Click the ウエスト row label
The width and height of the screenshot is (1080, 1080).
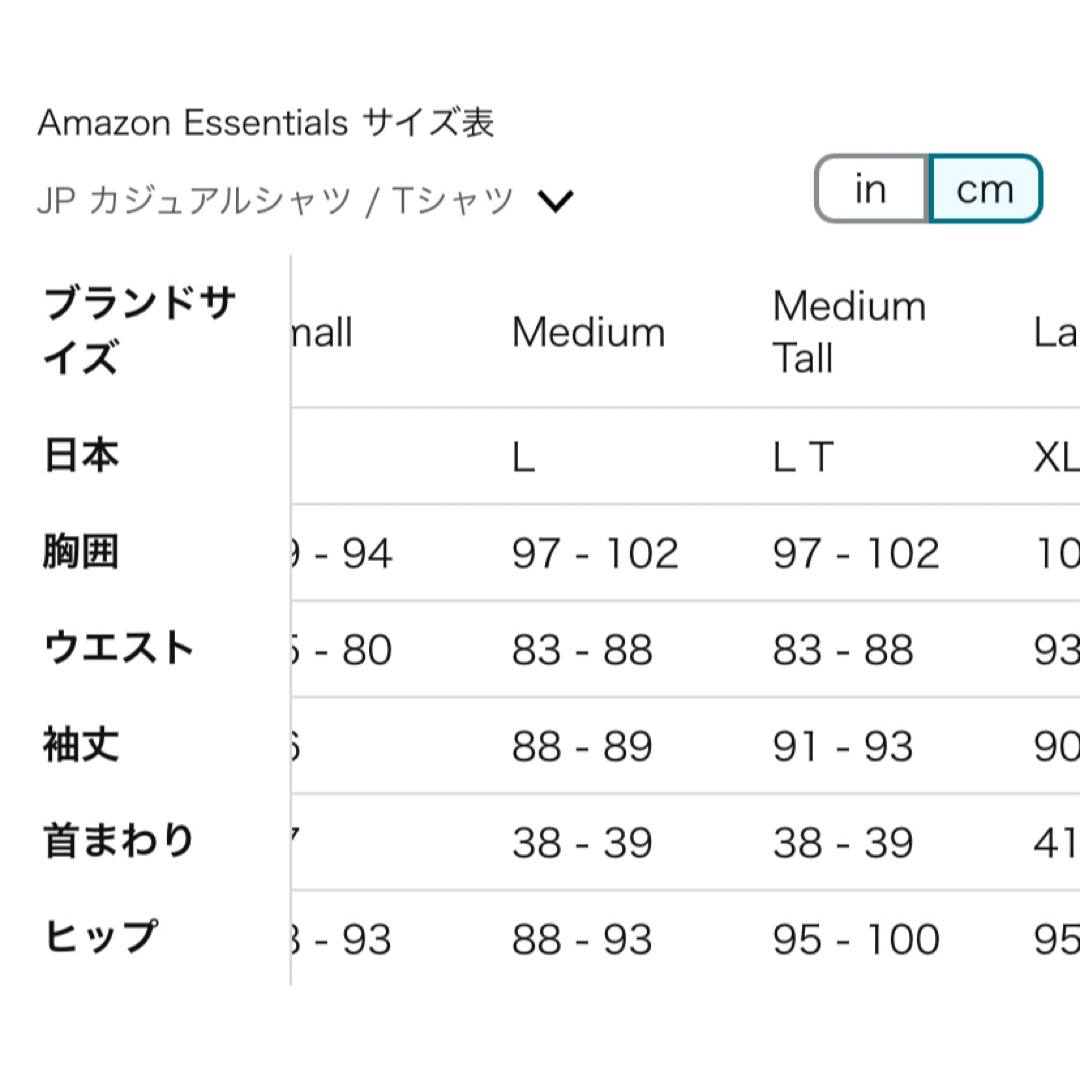coord(118,648)
